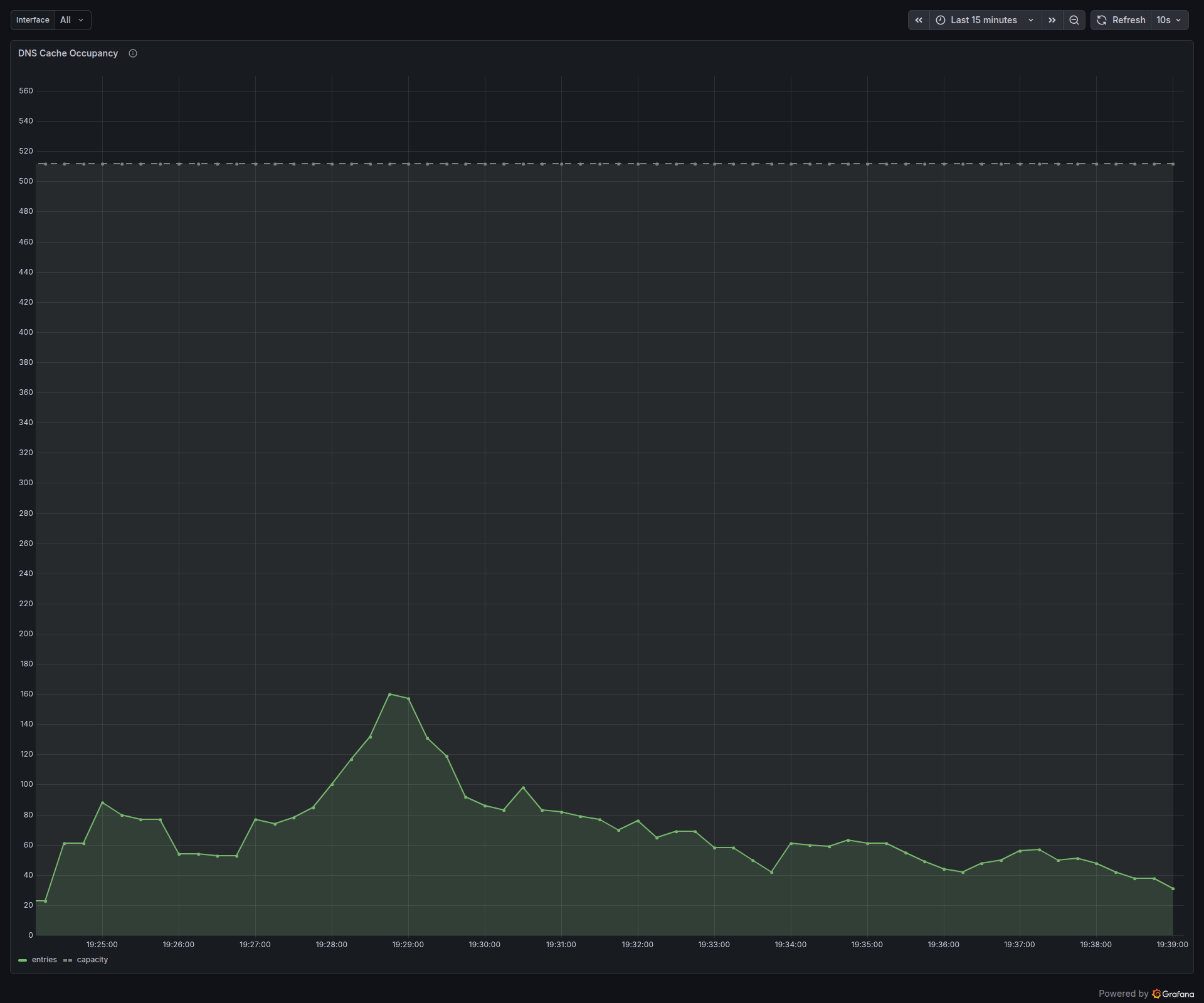Screen dimensions: 1204x1003
Task: Zoom out time range using magnifier icon
Action: click(x=1074, y=19)
